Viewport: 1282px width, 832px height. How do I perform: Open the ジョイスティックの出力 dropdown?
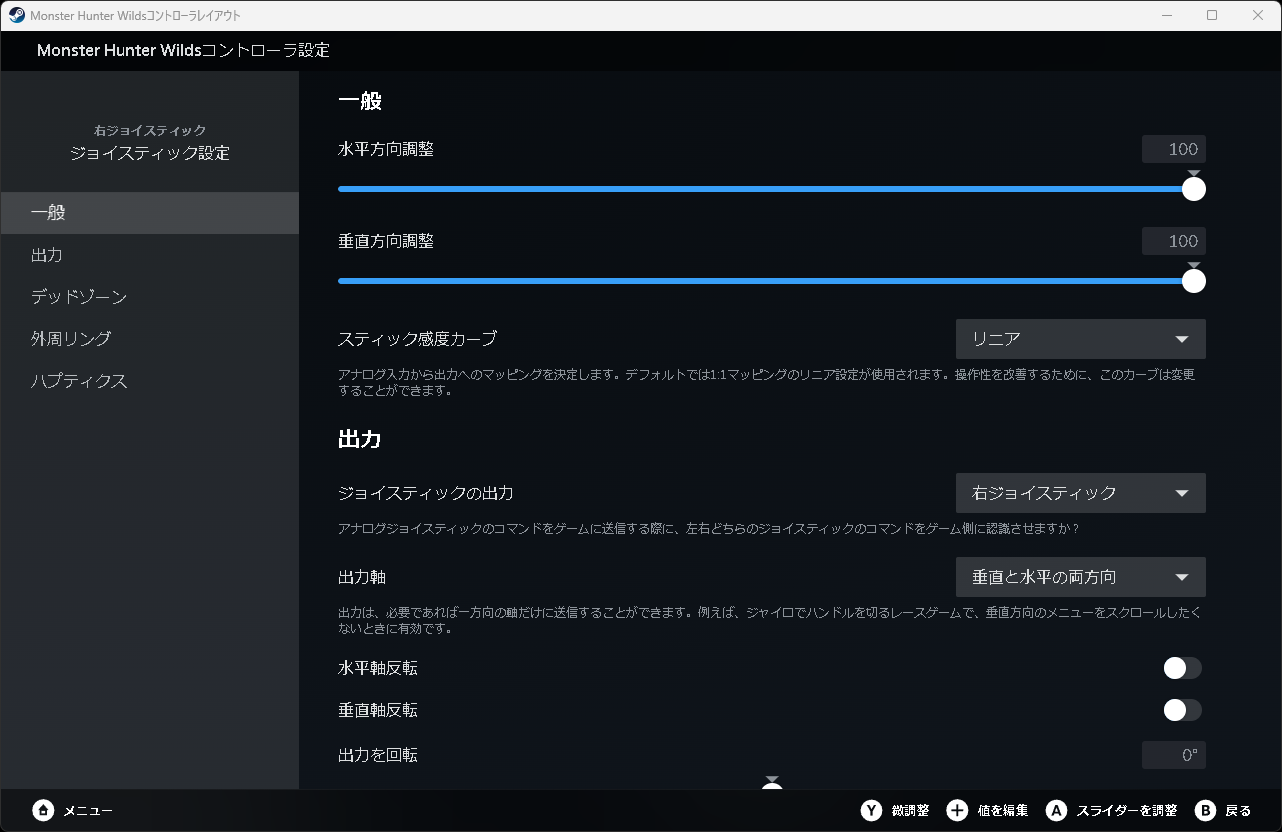1080,492
